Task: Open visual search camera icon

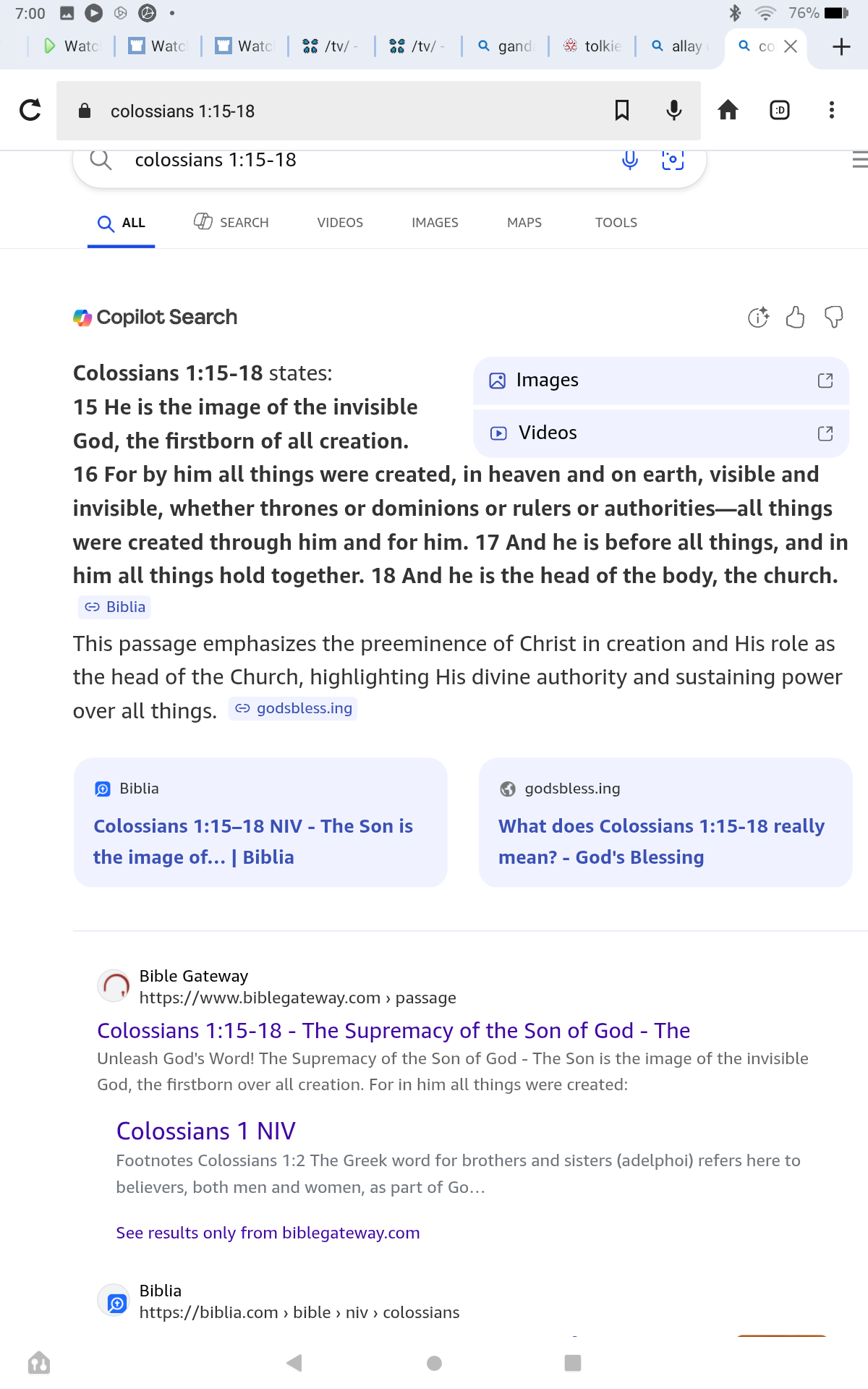Action: click(x=673, y=160)
